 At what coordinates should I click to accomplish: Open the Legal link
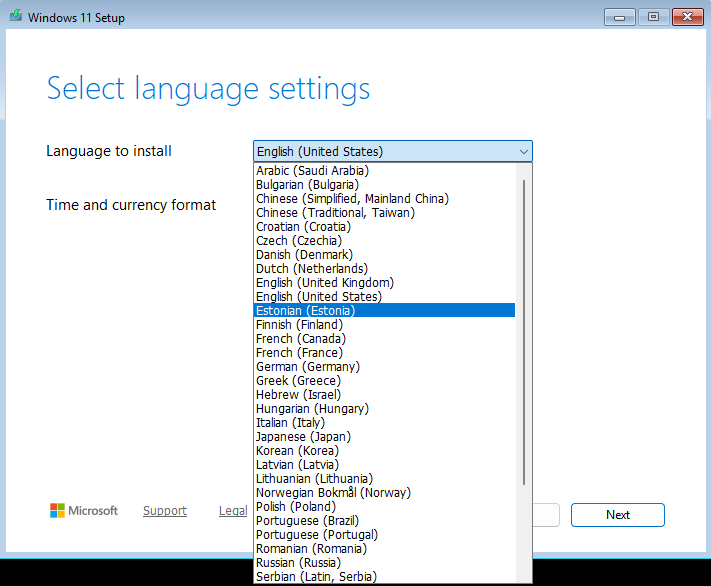pos(233,511)
